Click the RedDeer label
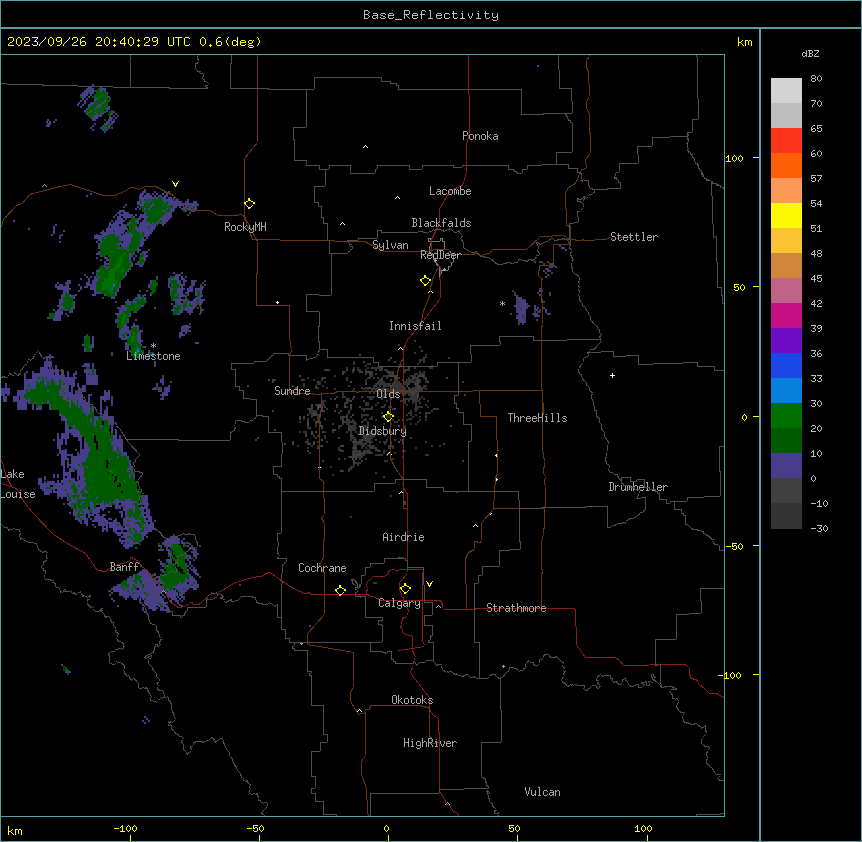Screen dimensions: 862x842 coord(440,255)
